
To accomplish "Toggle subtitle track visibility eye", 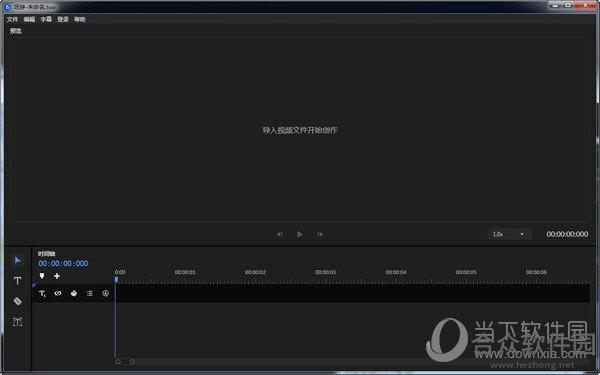I will pos(58,293).
